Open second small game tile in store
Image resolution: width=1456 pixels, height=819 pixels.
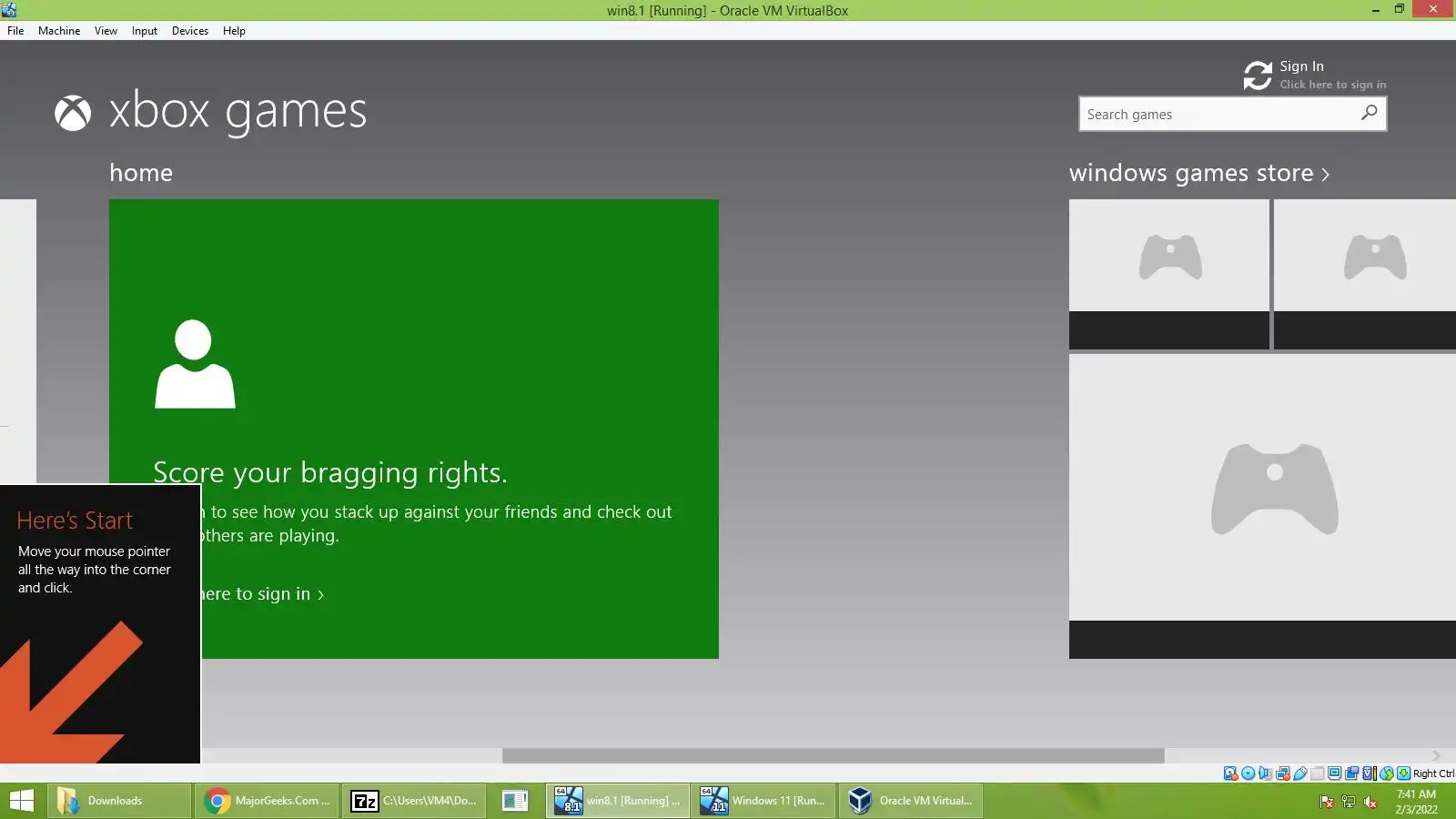pos(1365,274)
